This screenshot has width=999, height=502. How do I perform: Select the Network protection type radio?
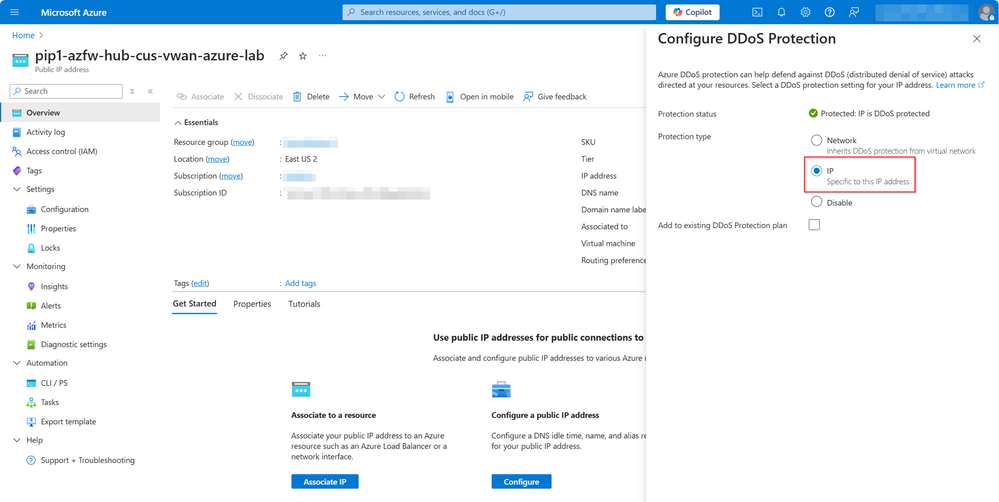[x=816, y=140]
